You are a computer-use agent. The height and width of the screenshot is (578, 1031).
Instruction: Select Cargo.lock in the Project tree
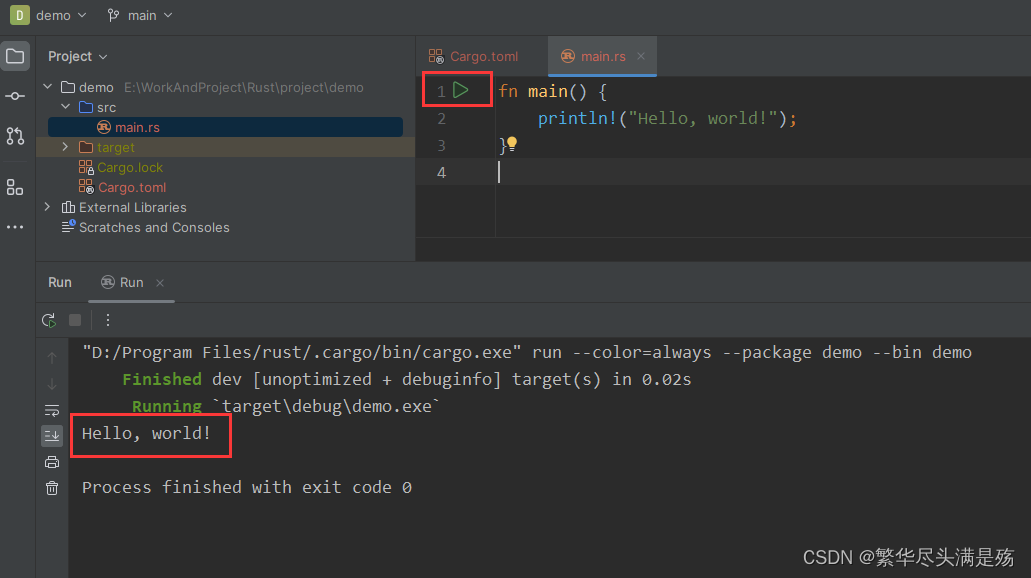[x=130, y=167]
